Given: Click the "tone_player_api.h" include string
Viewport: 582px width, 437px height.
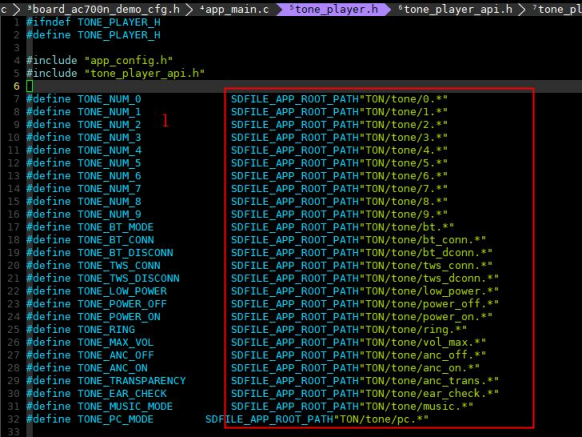Looking at the screenshot, I should 144,73.
